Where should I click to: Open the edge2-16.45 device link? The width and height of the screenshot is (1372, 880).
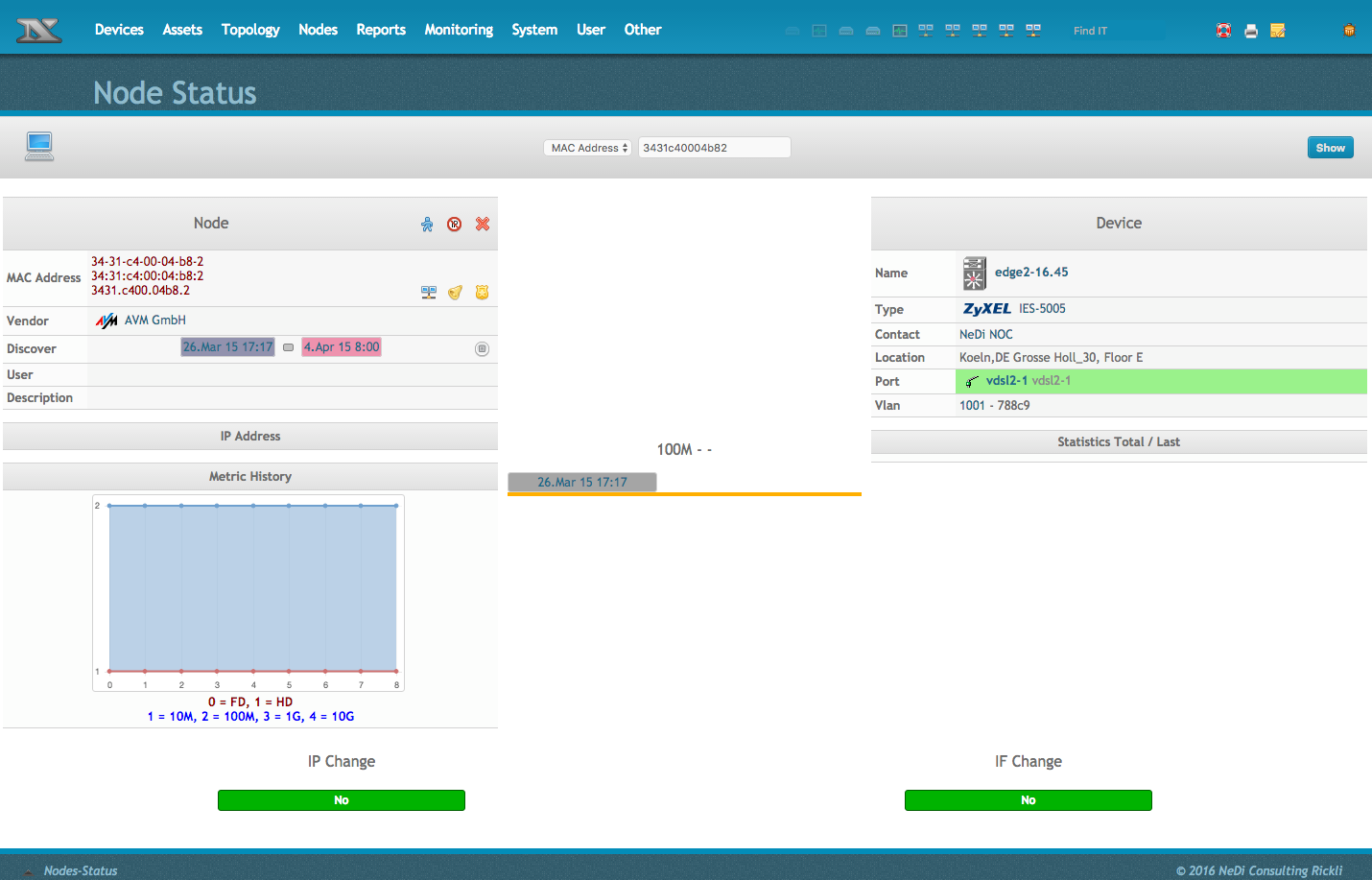tap(1030, 273)
